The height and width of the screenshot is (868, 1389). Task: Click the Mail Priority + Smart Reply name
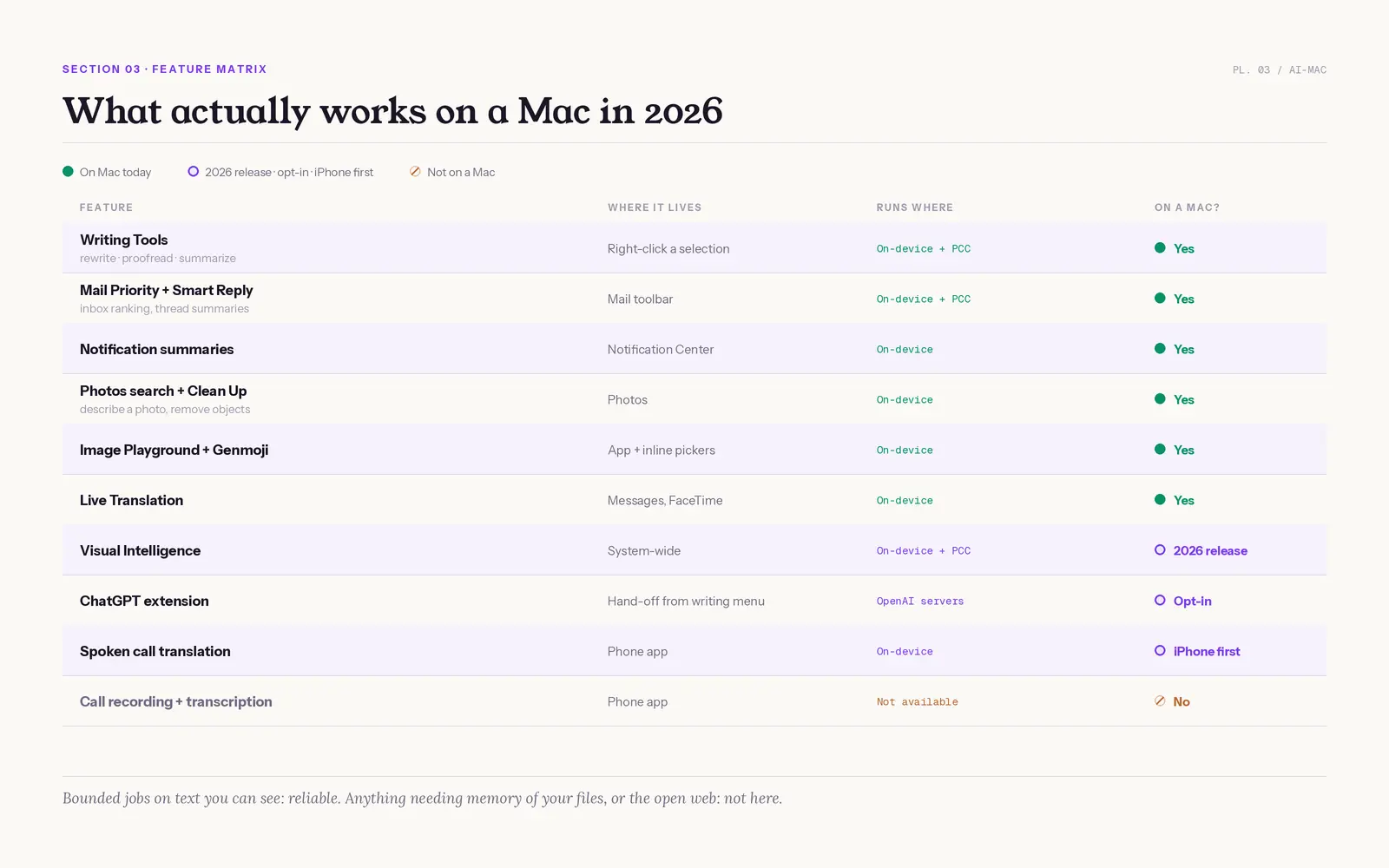[167, 290]
